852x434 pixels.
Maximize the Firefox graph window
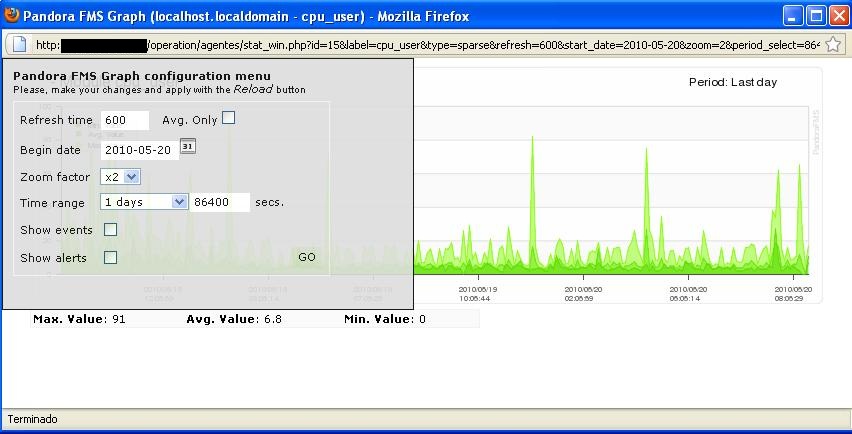(x=815, y=16)
